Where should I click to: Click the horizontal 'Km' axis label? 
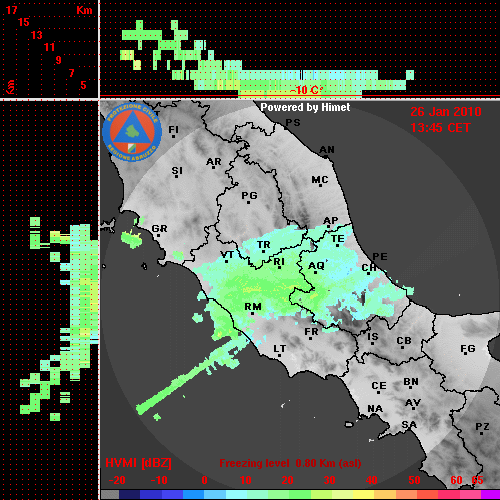point(84,10)
